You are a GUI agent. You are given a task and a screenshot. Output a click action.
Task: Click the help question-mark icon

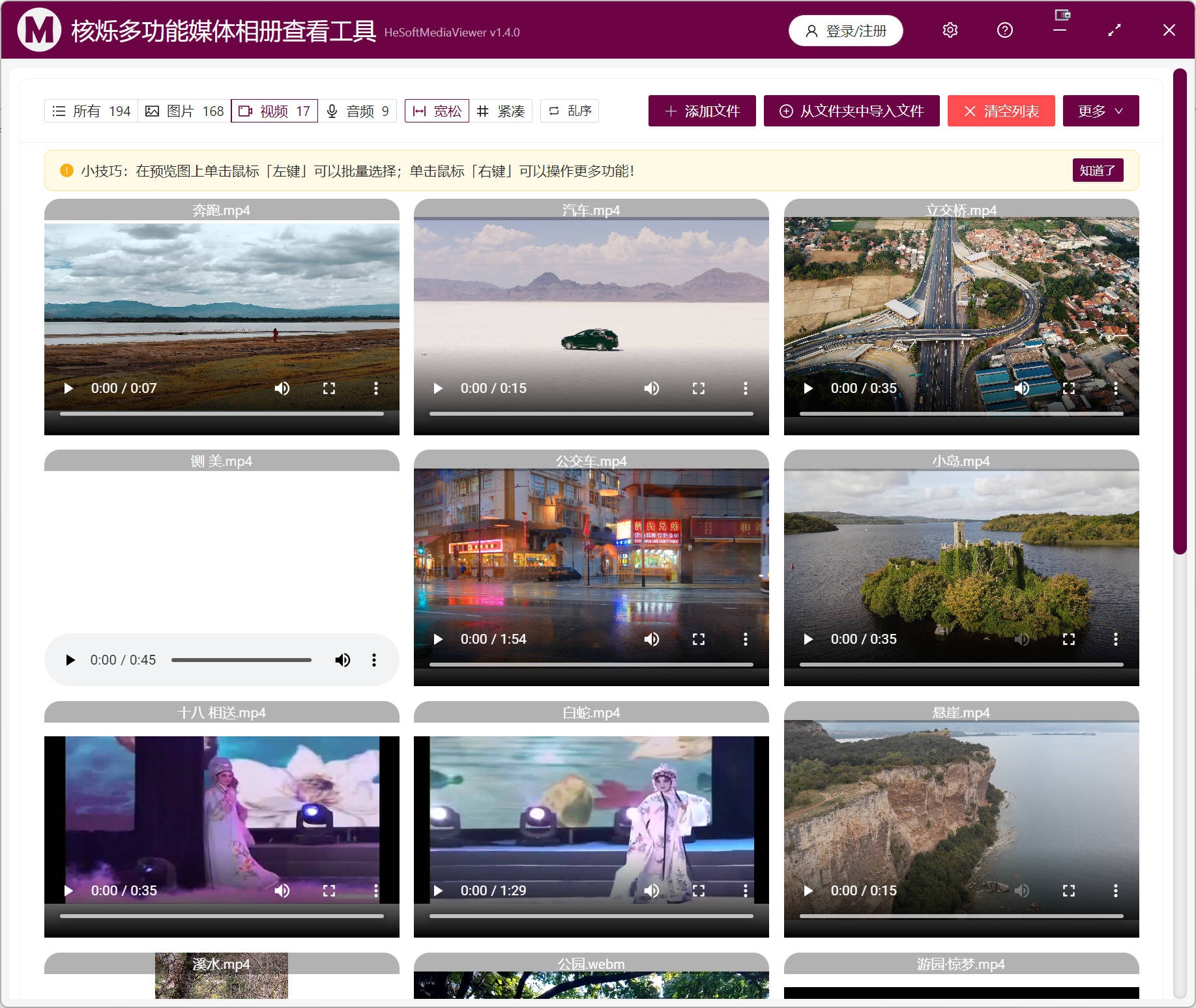point(1004,30)
